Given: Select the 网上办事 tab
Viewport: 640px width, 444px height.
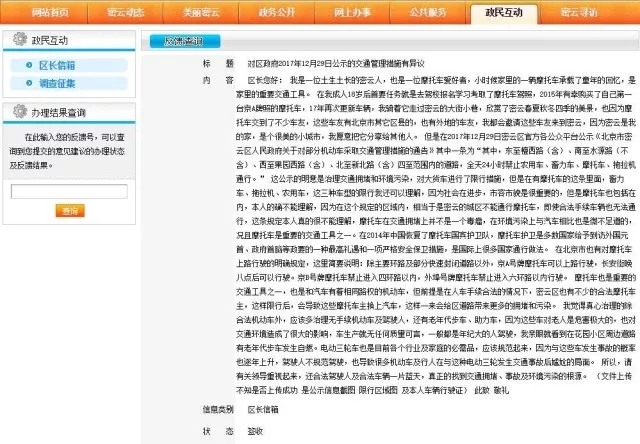Looking at the screenshot, I should click(352, 13).
